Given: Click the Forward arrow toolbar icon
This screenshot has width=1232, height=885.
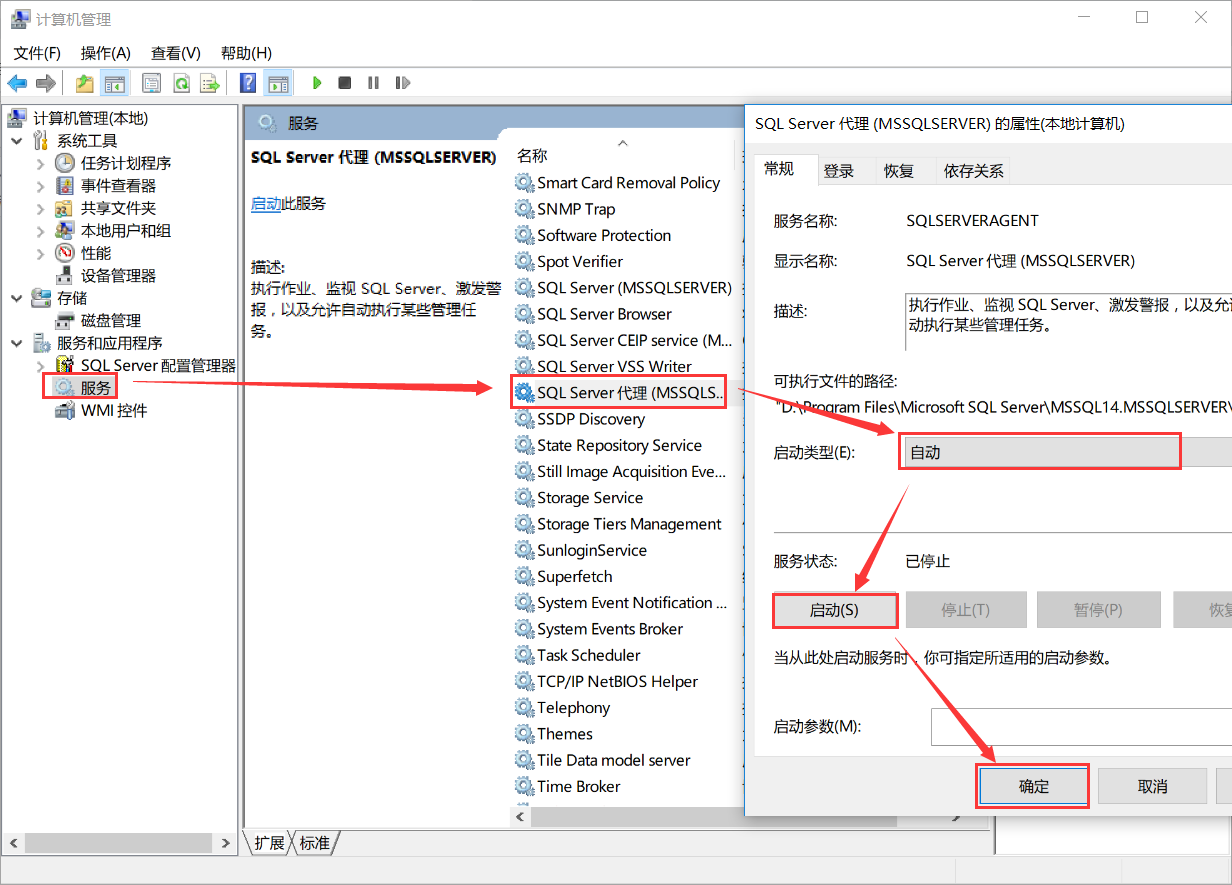Looking at the screenshot, I should coord(45,83).
